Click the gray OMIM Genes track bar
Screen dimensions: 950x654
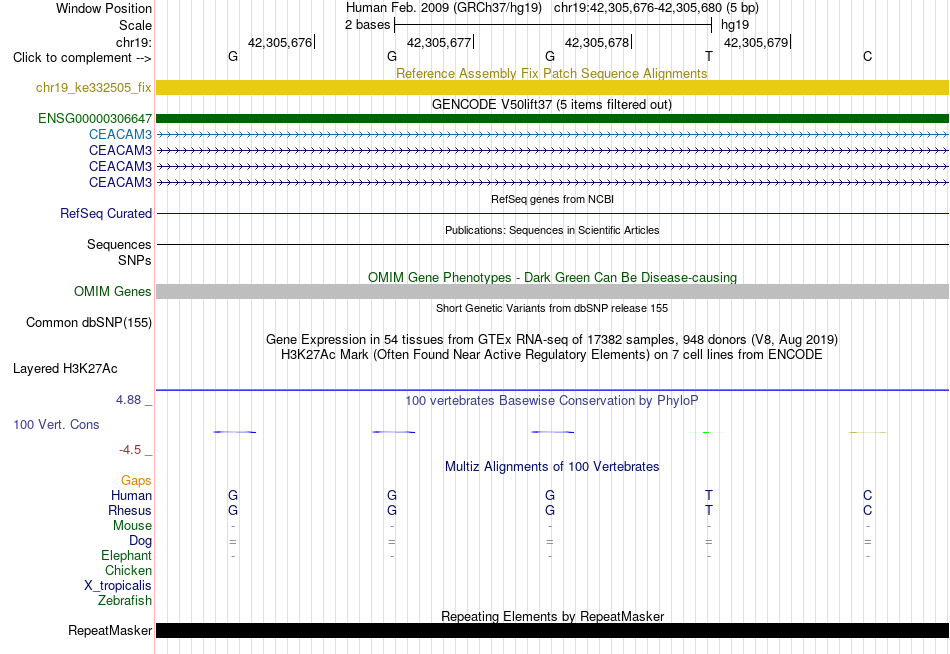point(552,292)
